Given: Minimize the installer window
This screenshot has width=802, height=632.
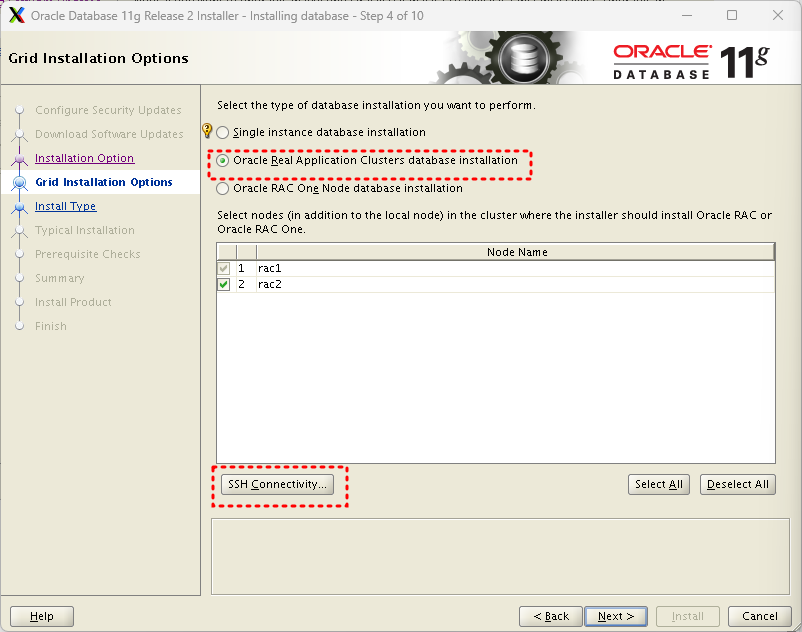Looking at the screenshot, I should 687,15.
